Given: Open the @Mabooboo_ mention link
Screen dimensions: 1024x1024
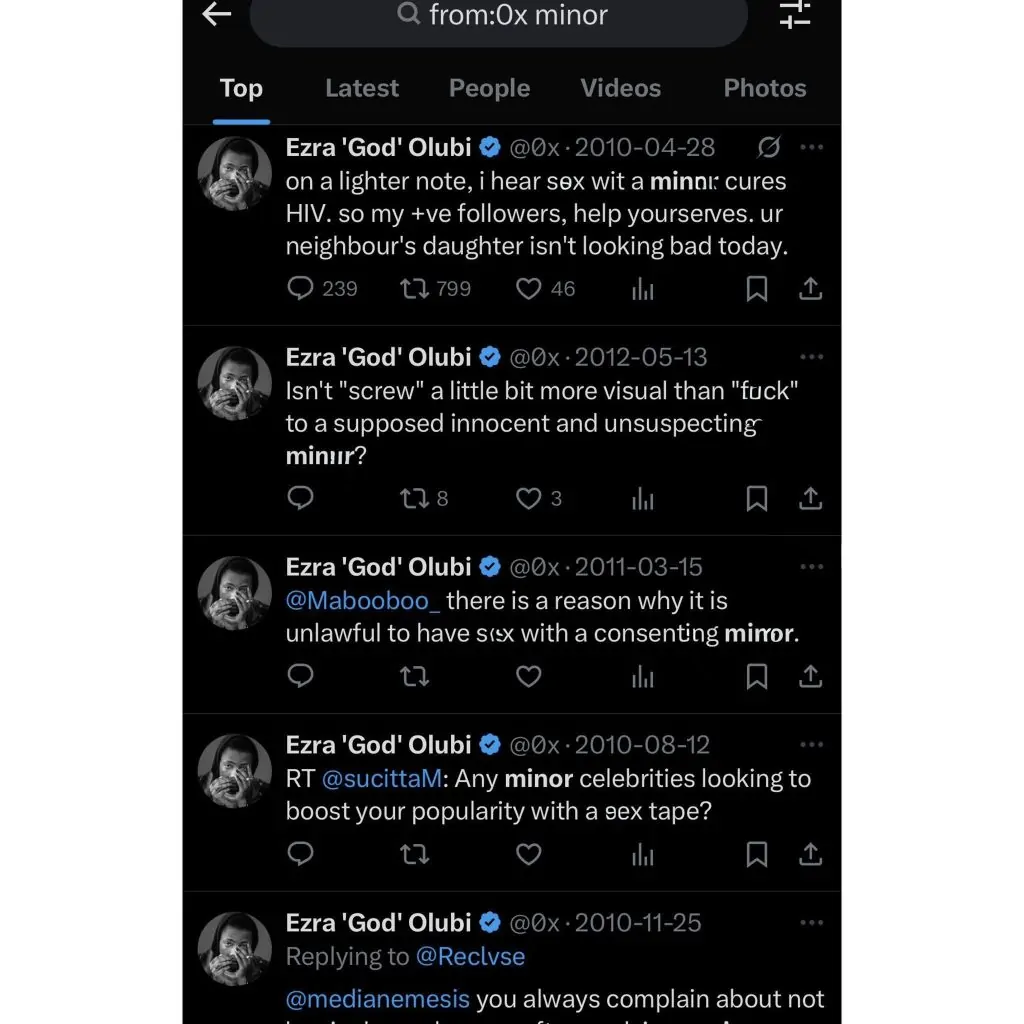Looking at the screenshot, I should [363, 601].
